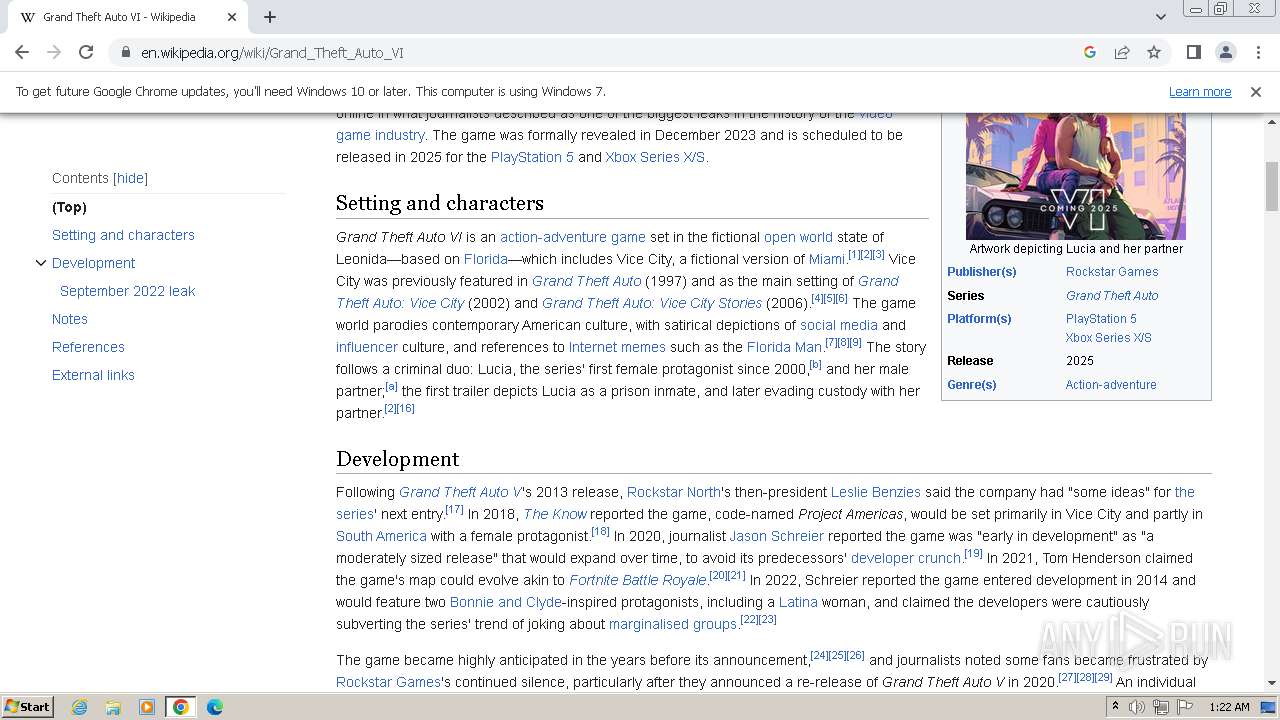Open Development in the contents list
The height and width of the screenshot is (720, 1280).
(x=93, y=263)
